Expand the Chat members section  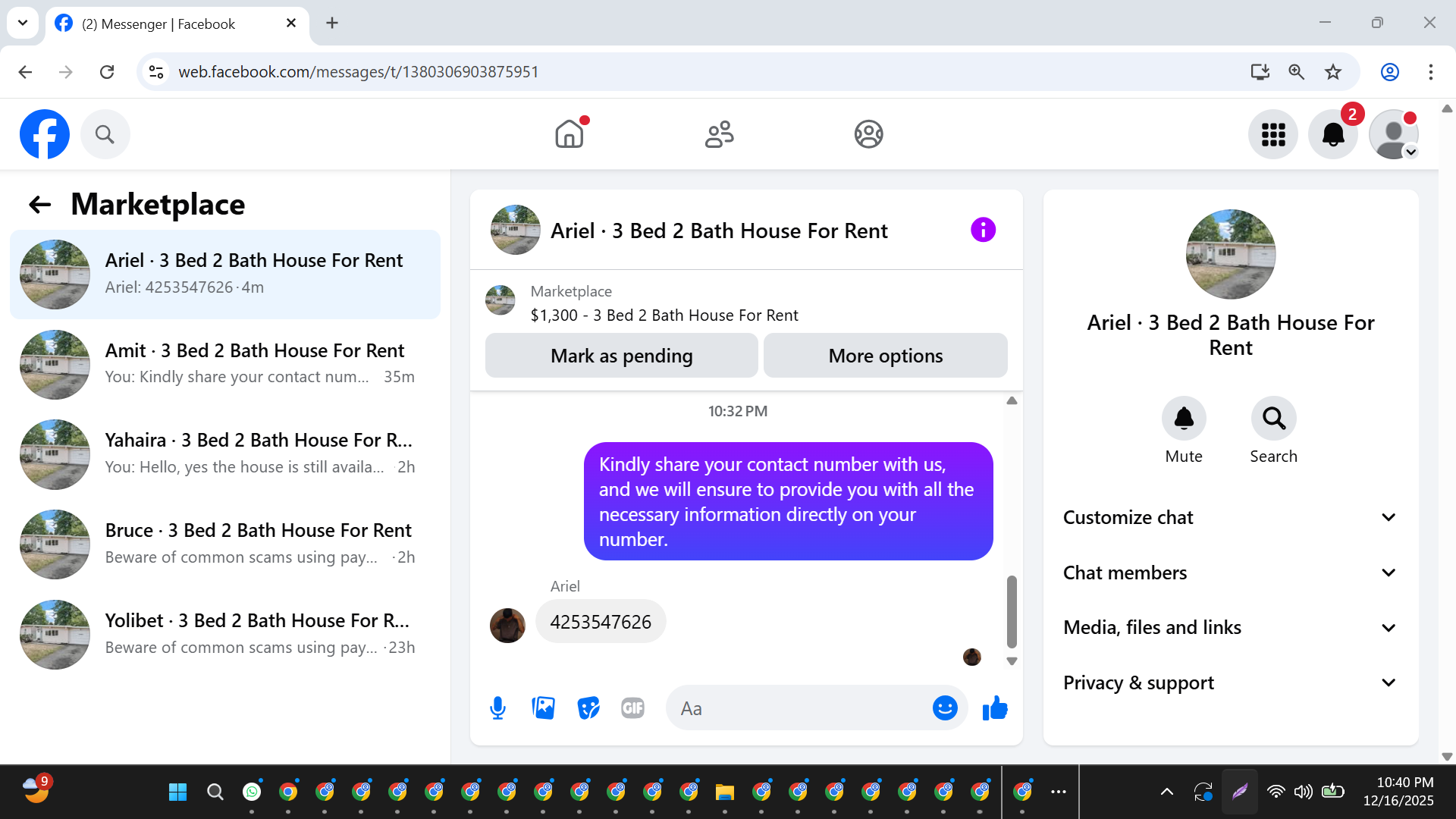click(x=1230, y=573)
